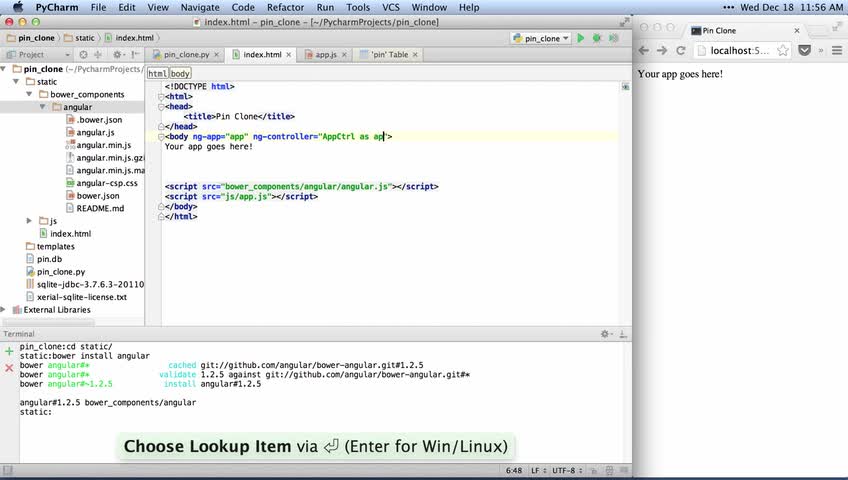Screen dimensions: 848x480
Task: Click Pocket extension icon in browser
Action: click(805, 50)
